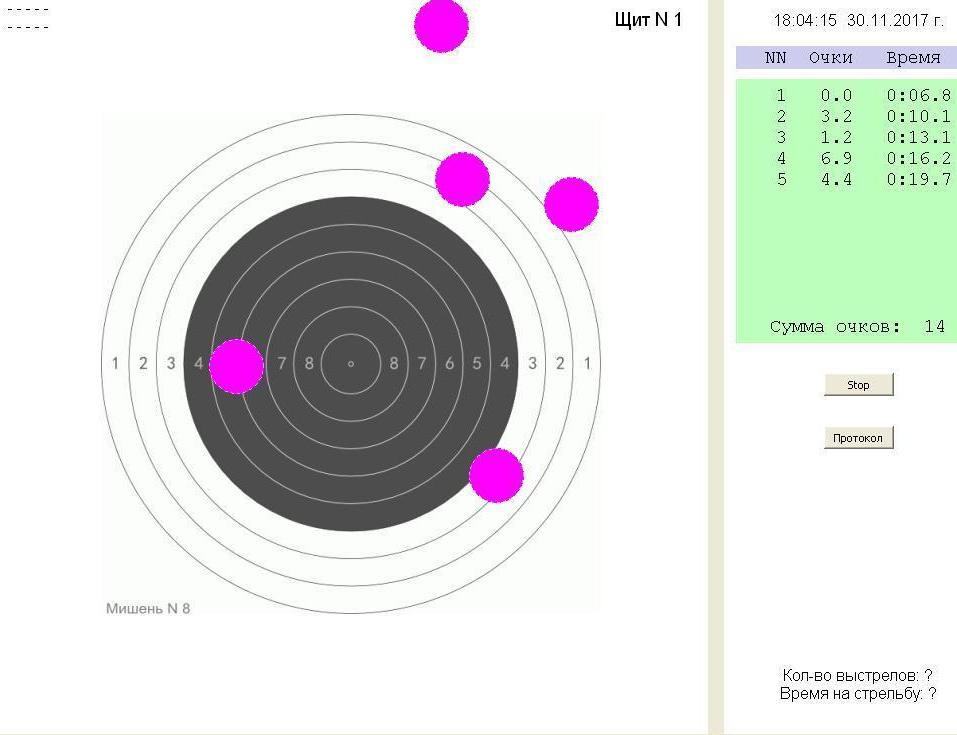Screen dimensions: 957x735
Task: Click the Сумма очков total line
Action: click(857, 327)
